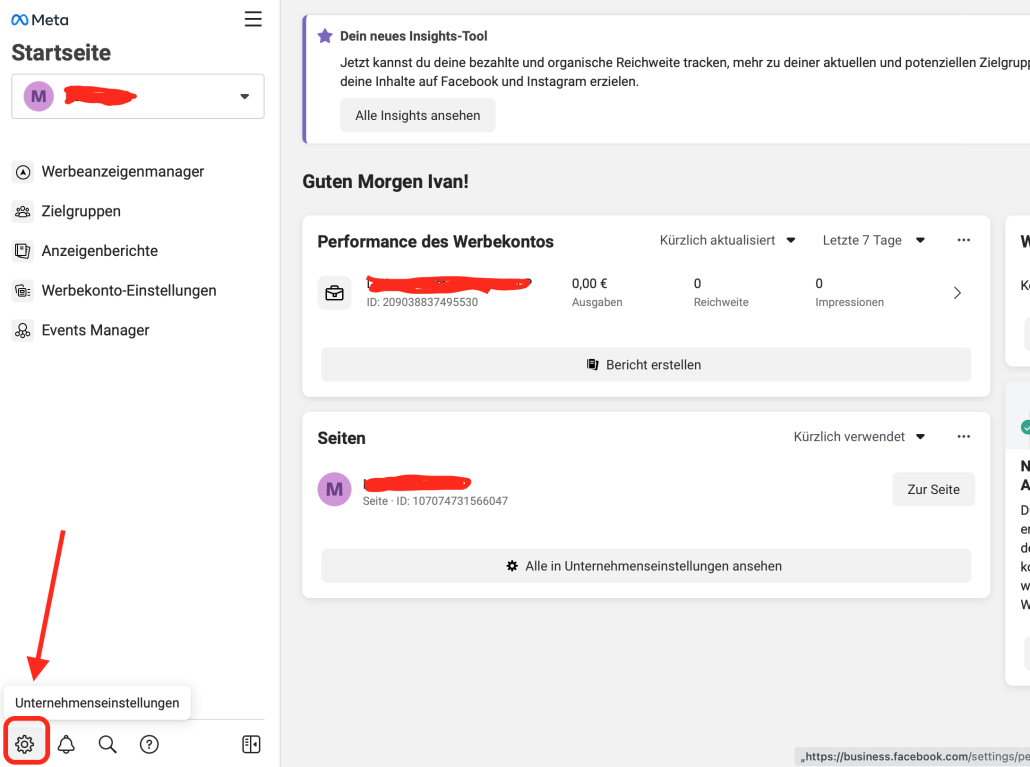Click the ad account briefcase icon
This screenshot has height=767, width=1030.
tap(334, 293)
